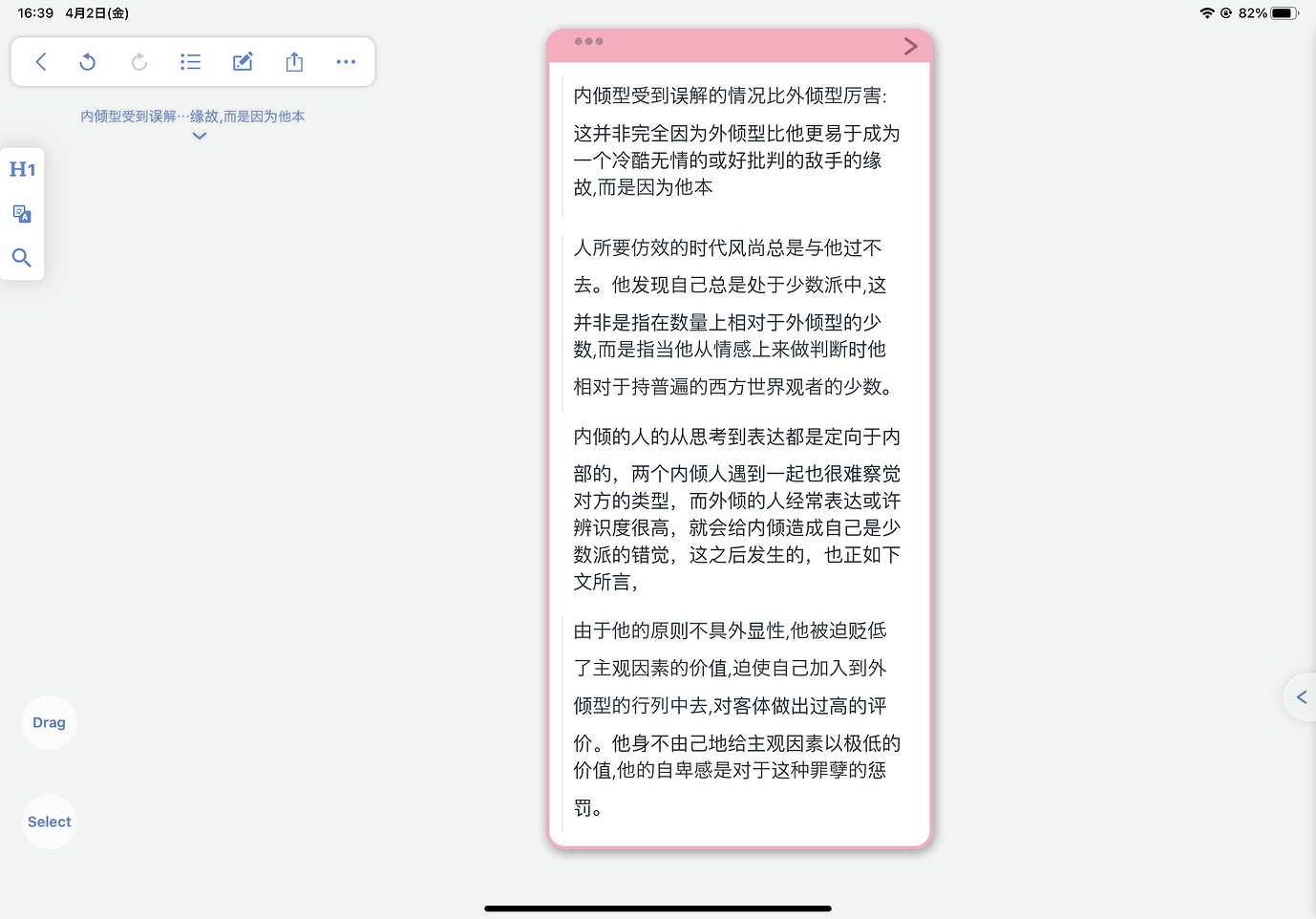Reveal the side panel with the left chevron

1301,697
